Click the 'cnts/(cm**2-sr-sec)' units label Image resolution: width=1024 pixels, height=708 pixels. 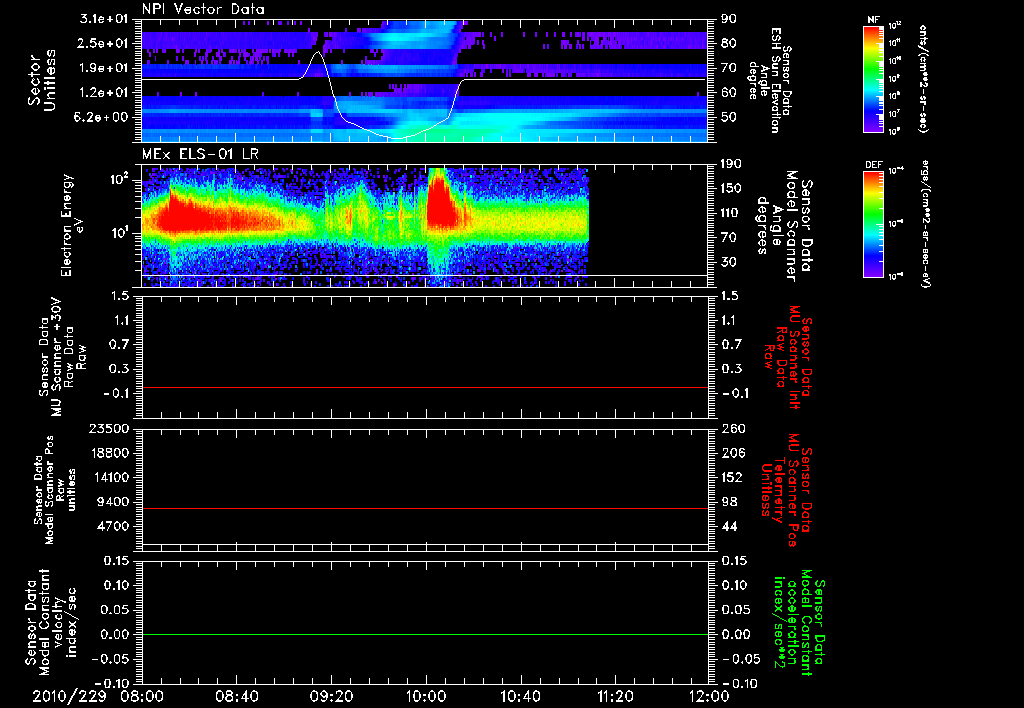click(x=923, y=78)
